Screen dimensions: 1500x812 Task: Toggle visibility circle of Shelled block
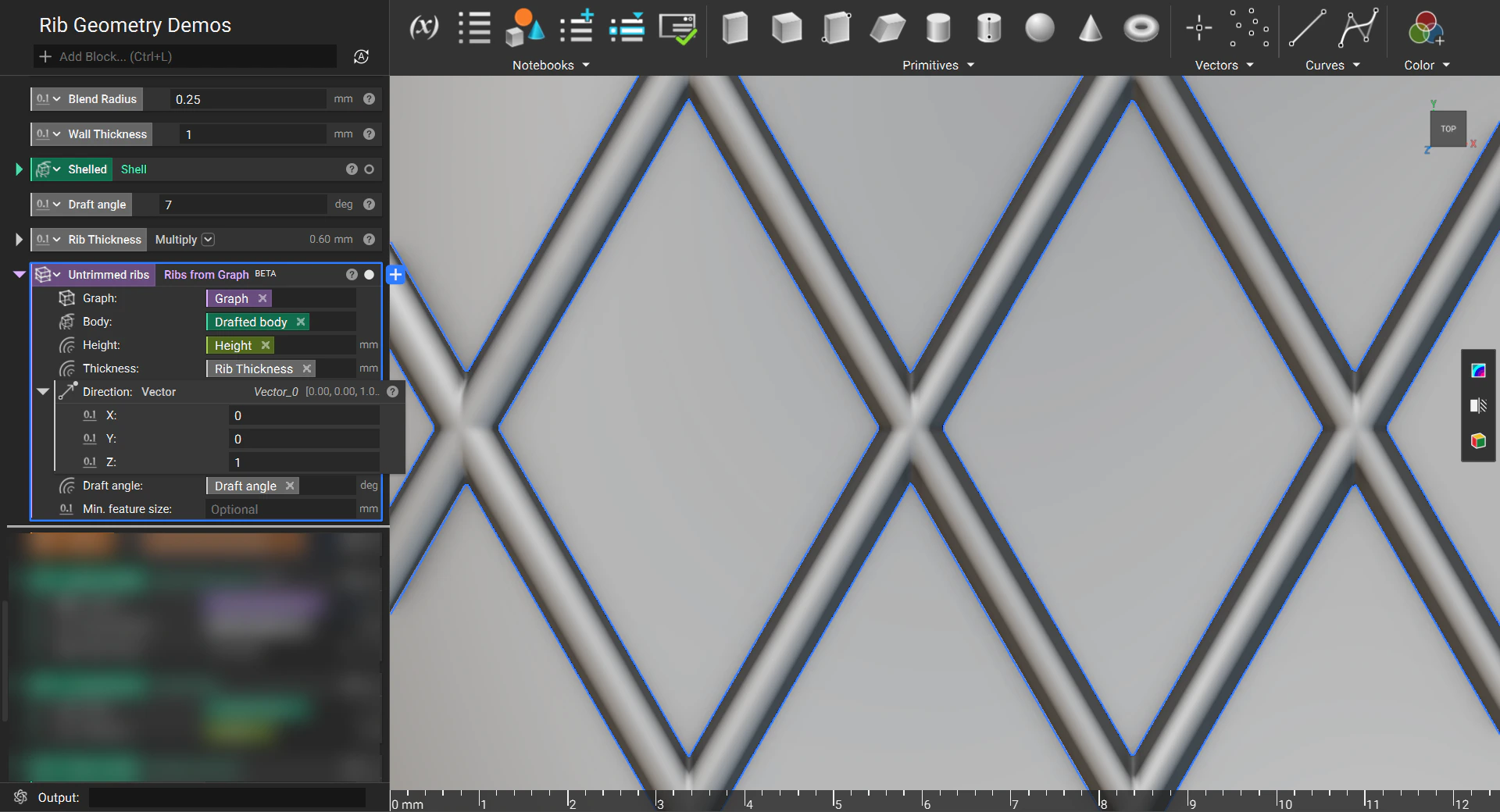click(370, 169)
